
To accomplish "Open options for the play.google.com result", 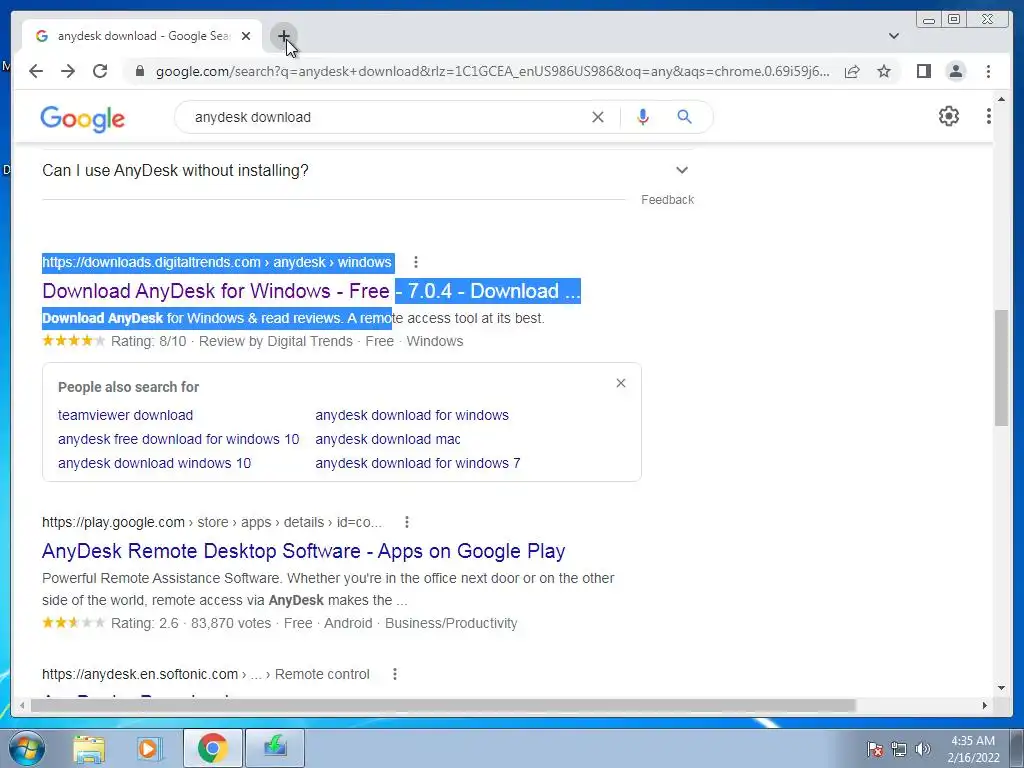I will click(407, 522).
